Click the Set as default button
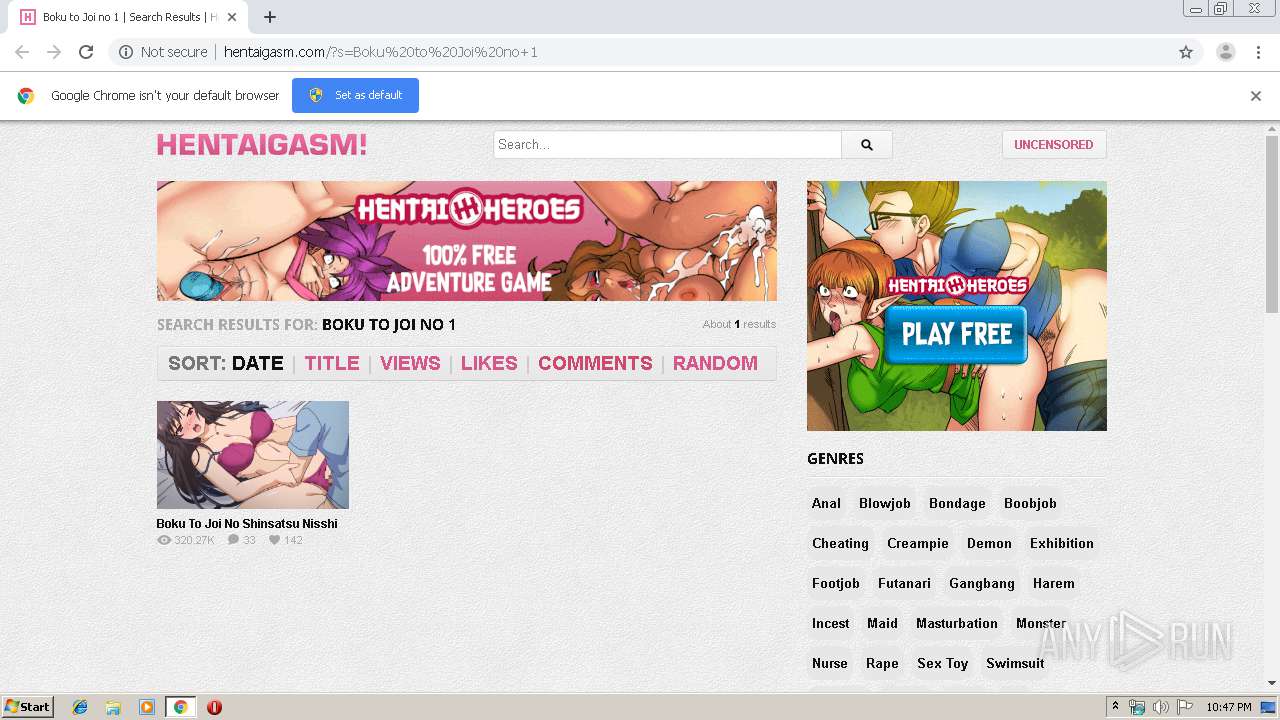The image size is (1280, 720). [355, 95]
